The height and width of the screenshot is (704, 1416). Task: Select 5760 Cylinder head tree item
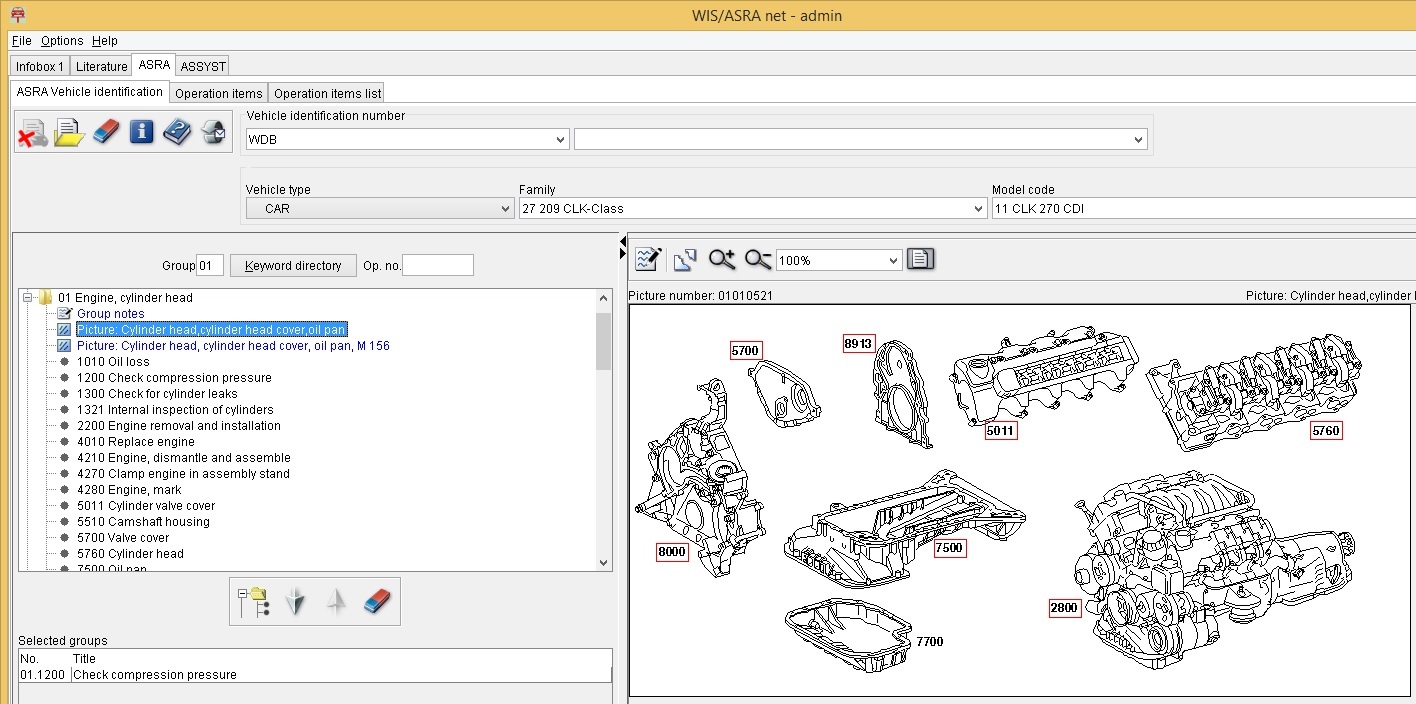pyautogui.click(x=130, y=553)
